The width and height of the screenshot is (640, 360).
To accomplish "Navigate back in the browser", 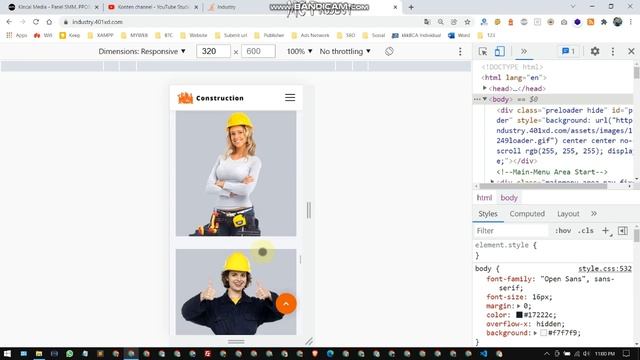I will 9,22.
